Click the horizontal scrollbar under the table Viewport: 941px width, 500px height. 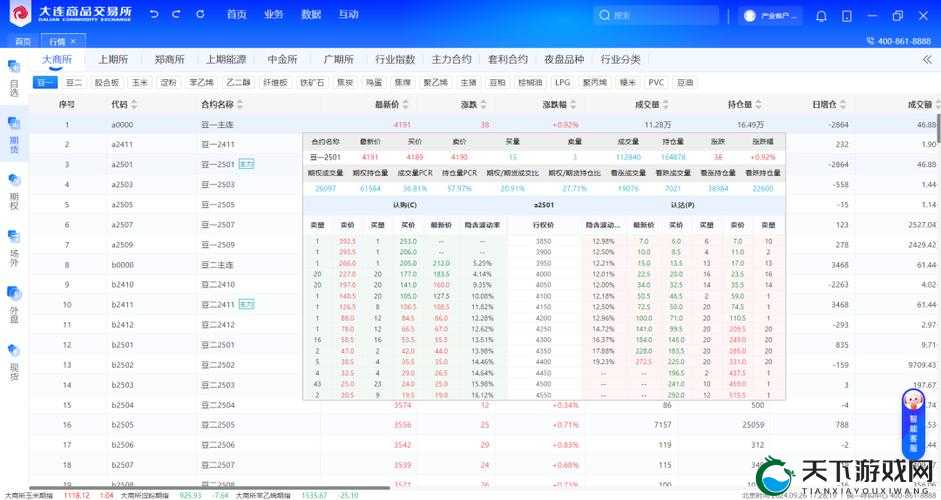point(209,487)
